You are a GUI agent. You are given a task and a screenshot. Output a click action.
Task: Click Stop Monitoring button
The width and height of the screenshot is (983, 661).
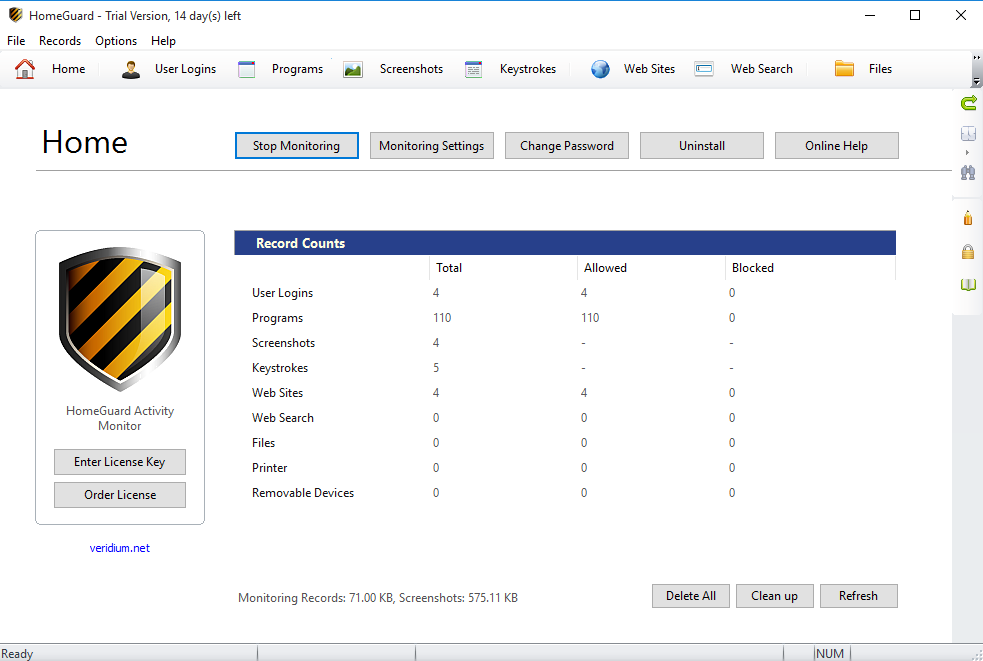(297, 145)
